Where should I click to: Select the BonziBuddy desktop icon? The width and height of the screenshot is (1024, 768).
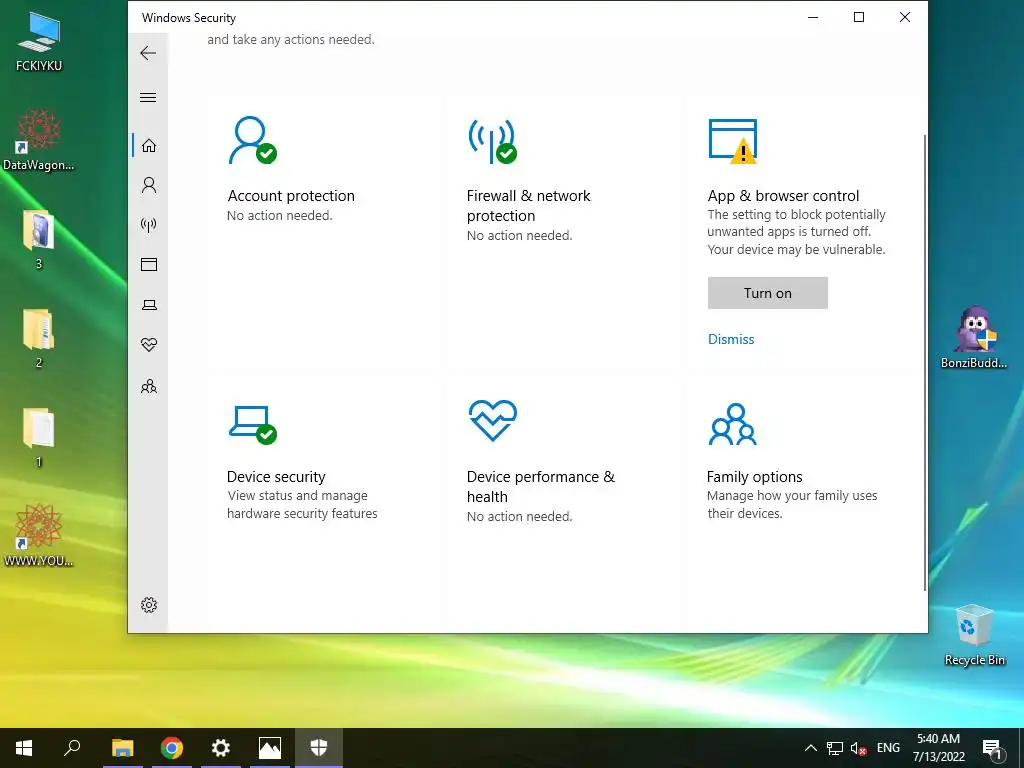click(x=974, y=338)
